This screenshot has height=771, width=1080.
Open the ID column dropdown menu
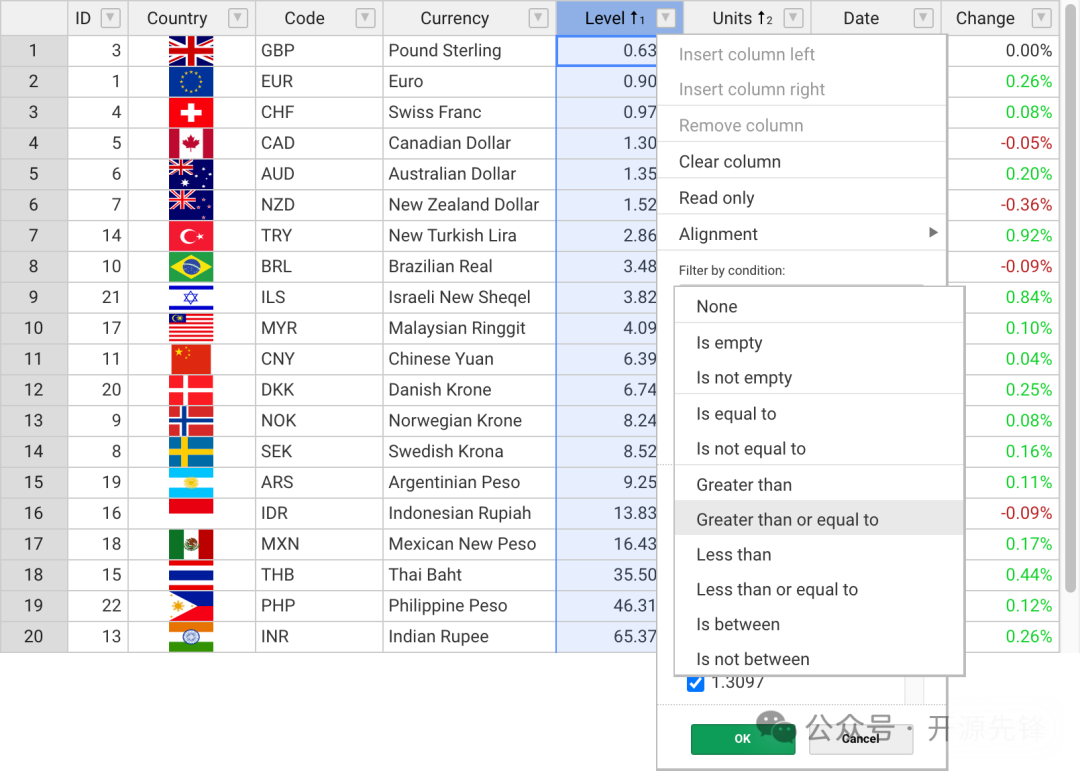(x=111, y=18)
